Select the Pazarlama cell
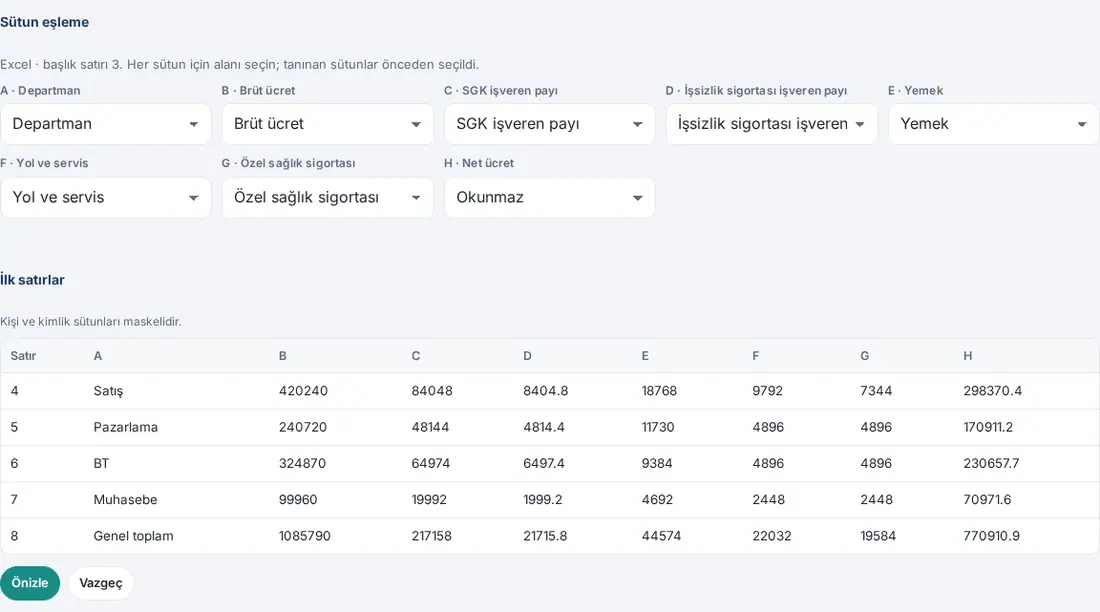Image resolution: width=1100 pixels, height=612 pixels. click(126, 427)
